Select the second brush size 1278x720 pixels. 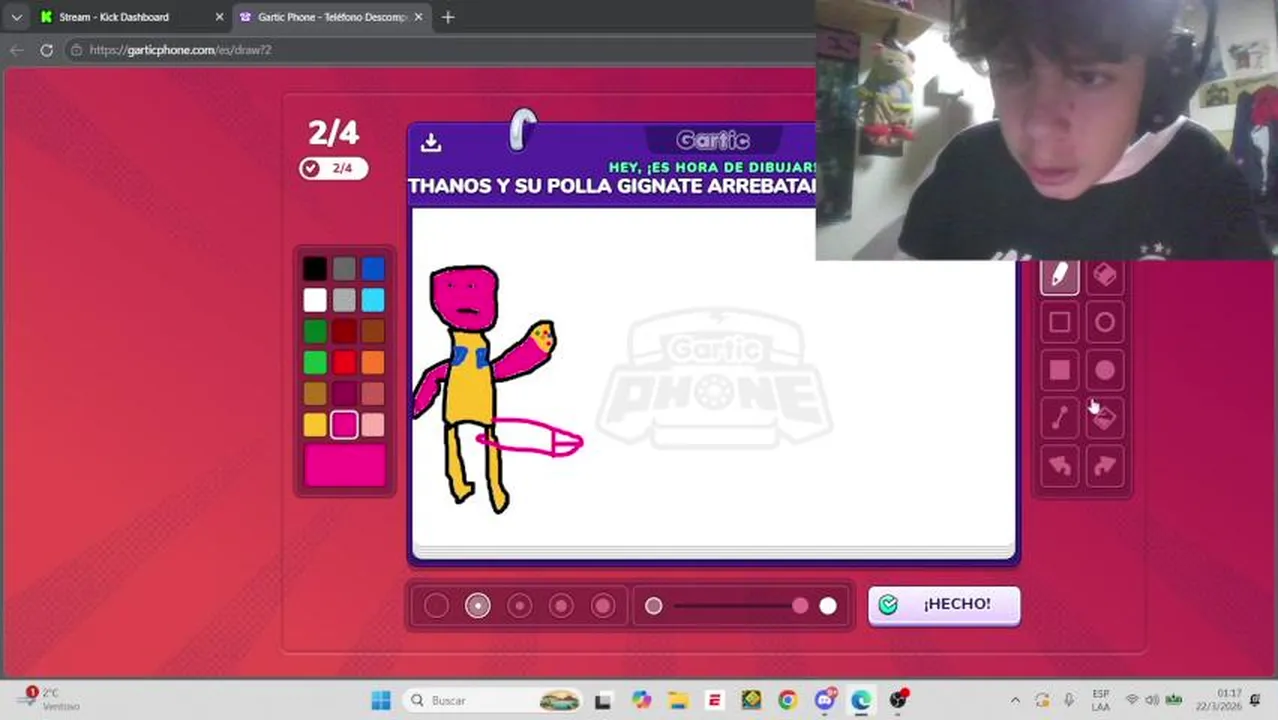click(478, 605)
